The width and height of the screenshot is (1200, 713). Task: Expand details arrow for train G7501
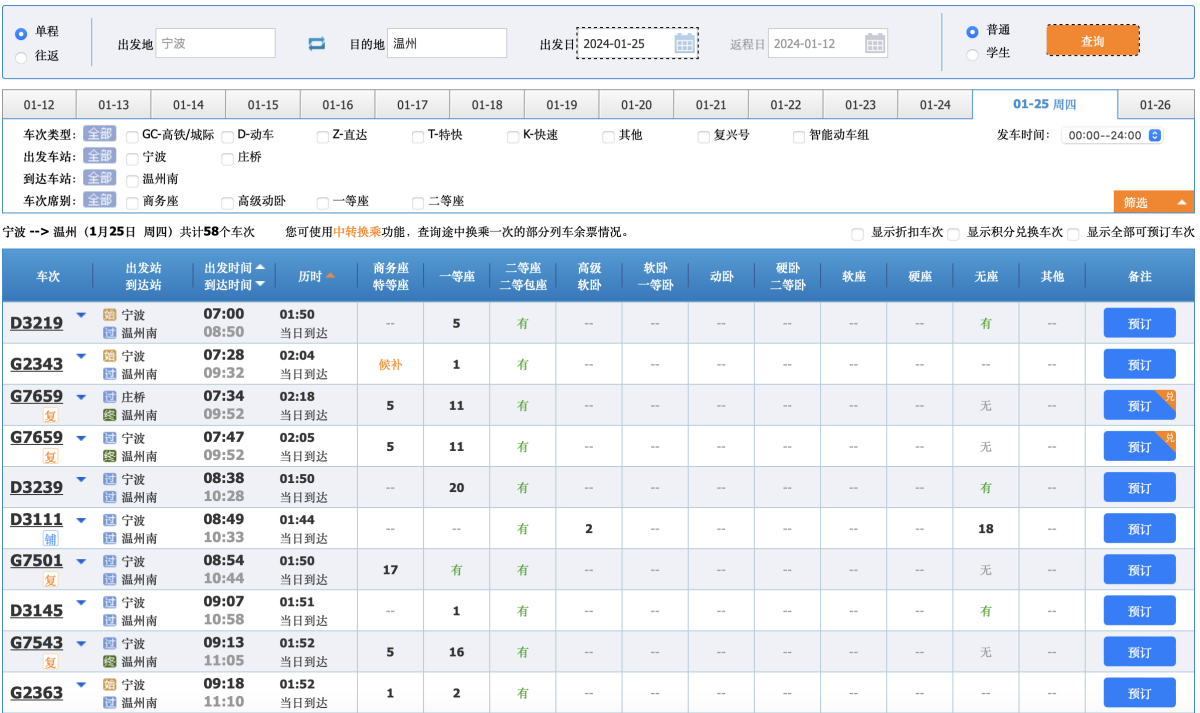[x=82, y=561]
